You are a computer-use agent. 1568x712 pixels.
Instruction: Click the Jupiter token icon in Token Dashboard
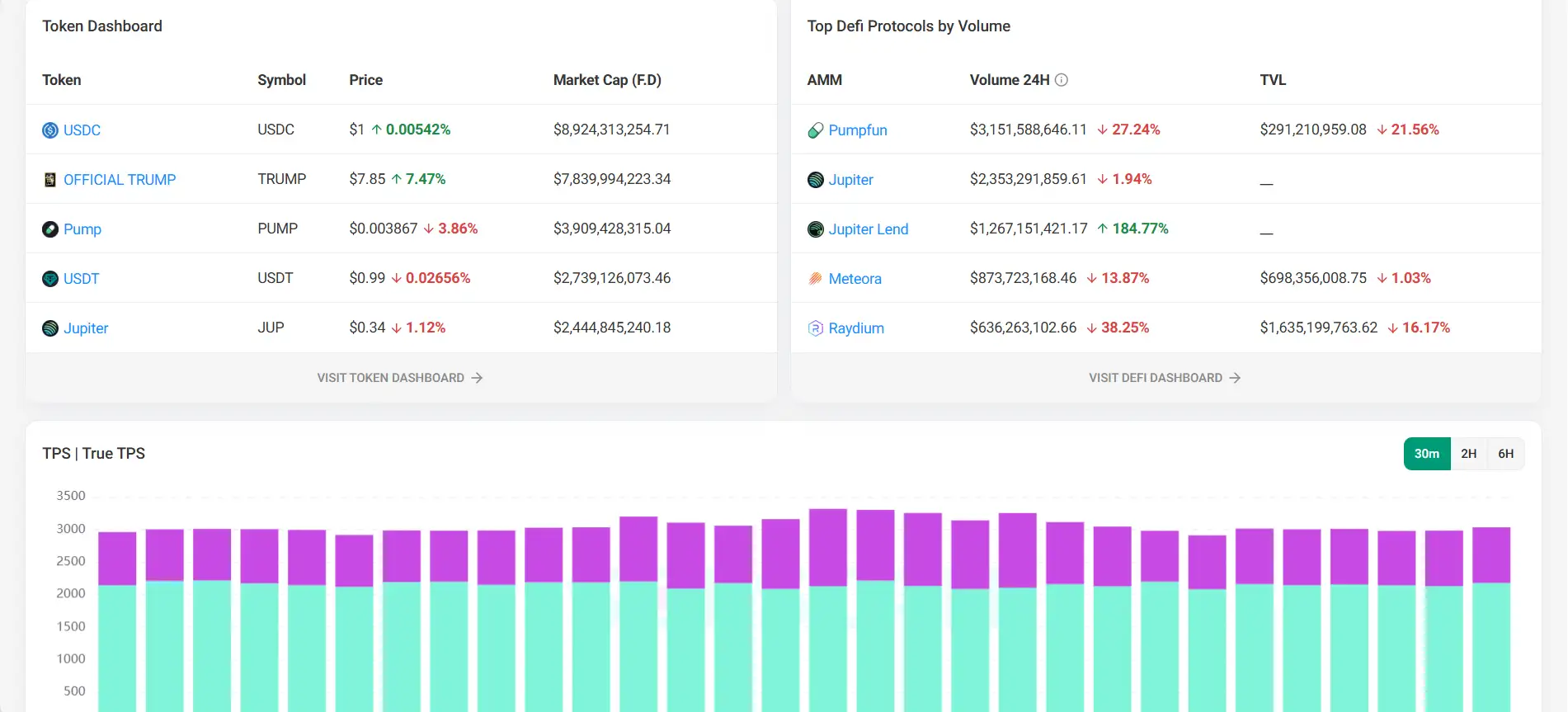click(50, 328)
